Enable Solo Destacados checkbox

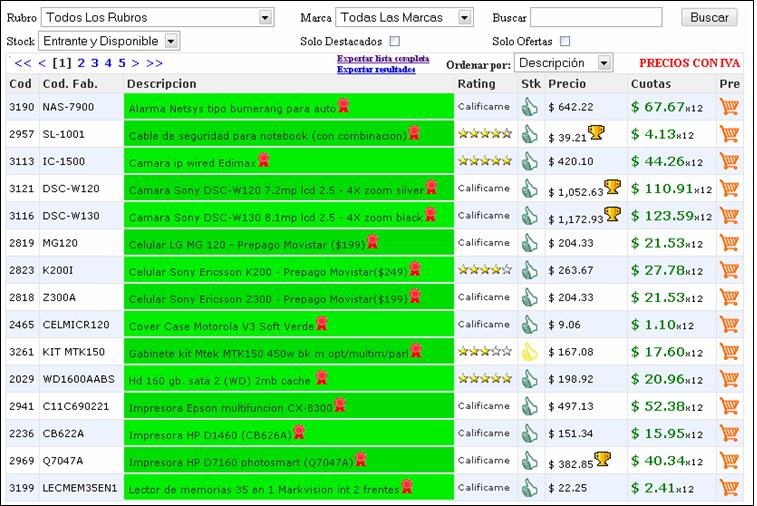(394, 41)
